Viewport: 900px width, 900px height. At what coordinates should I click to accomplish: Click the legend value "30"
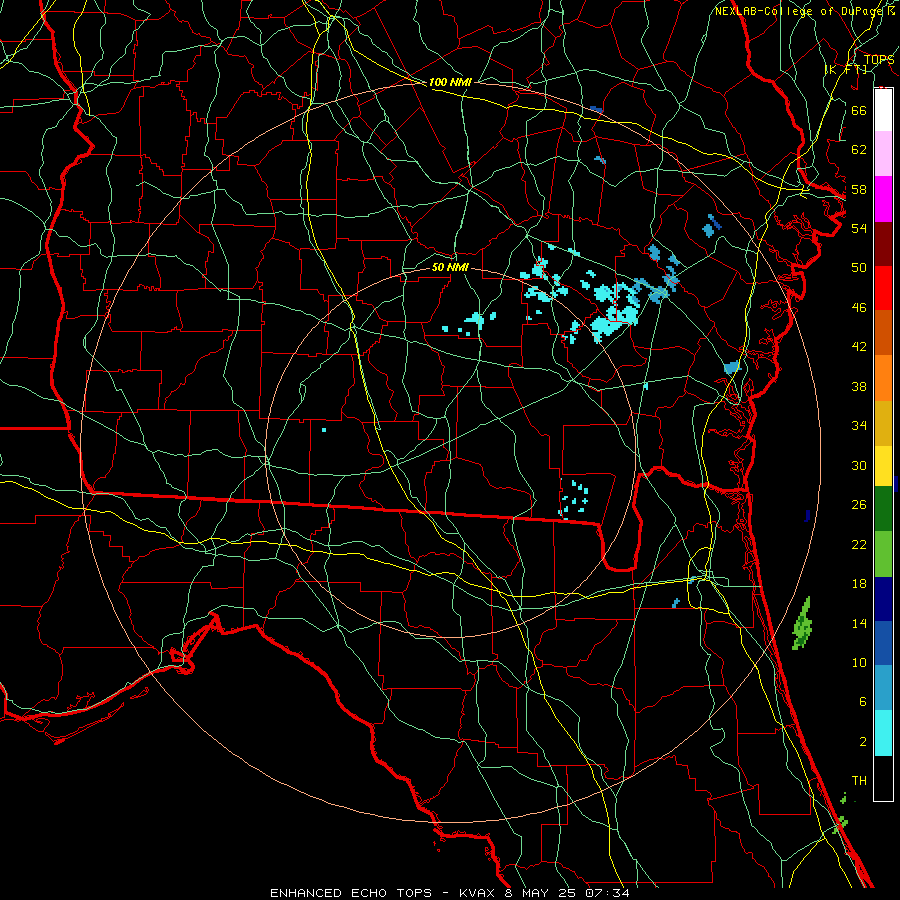coord(859,465)
